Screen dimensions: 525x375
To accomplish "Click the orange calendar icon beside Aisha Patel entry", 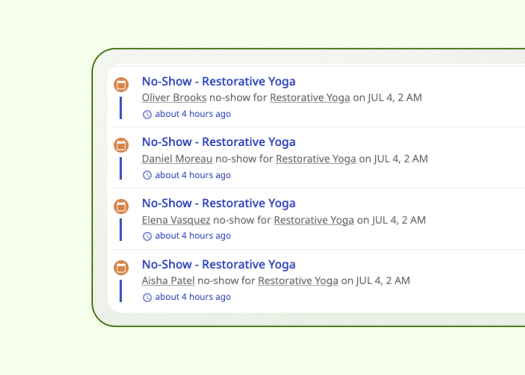I will tap(121, 268).
